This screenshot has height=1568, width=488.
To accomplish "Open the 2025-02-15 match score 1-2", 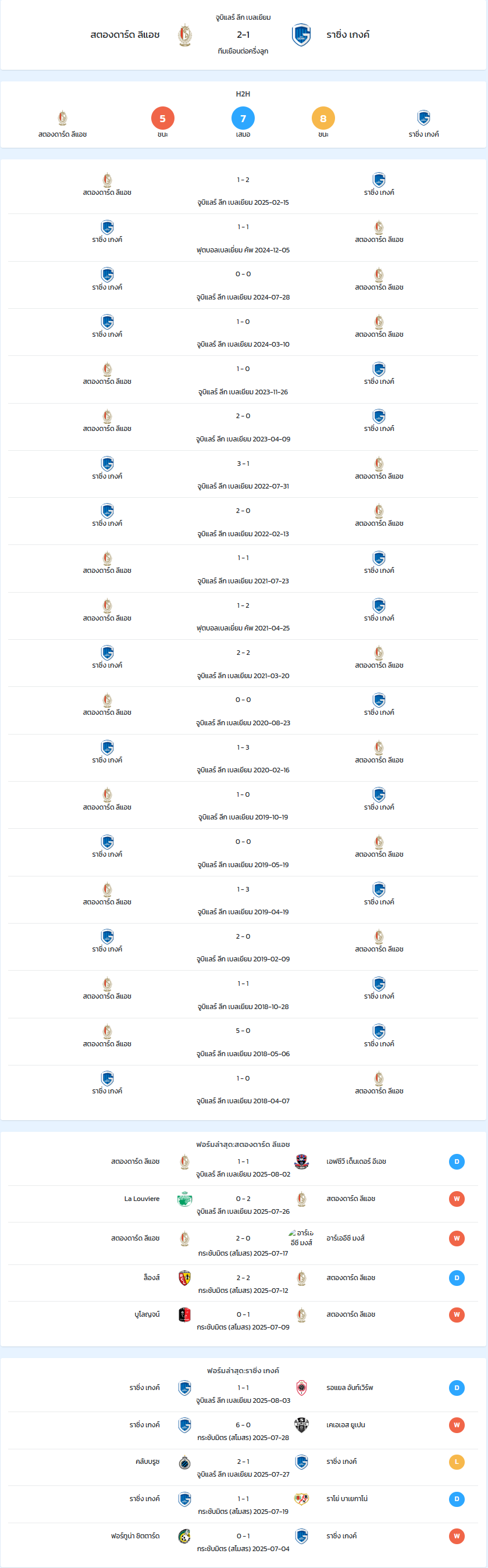I will 243,180.
